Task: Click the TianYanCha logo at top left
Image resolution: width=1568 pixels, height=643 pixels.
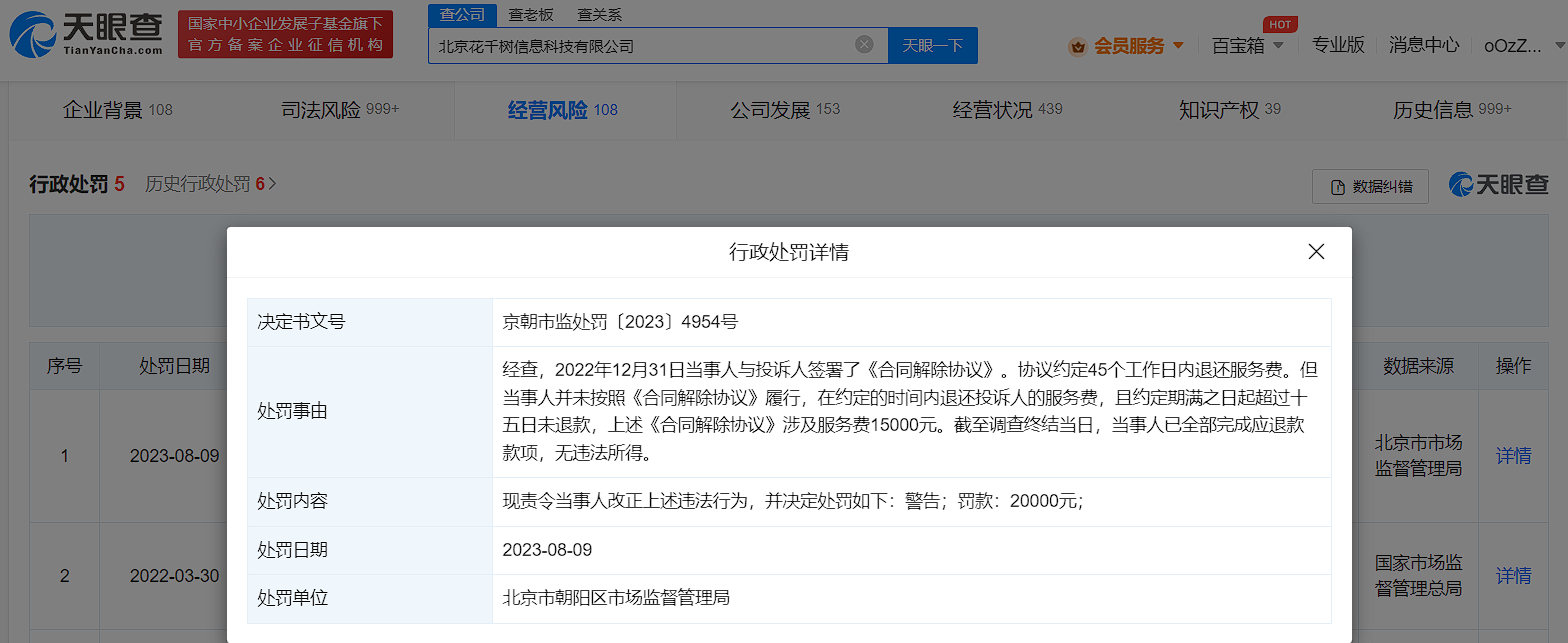Action: coord(85,35)
